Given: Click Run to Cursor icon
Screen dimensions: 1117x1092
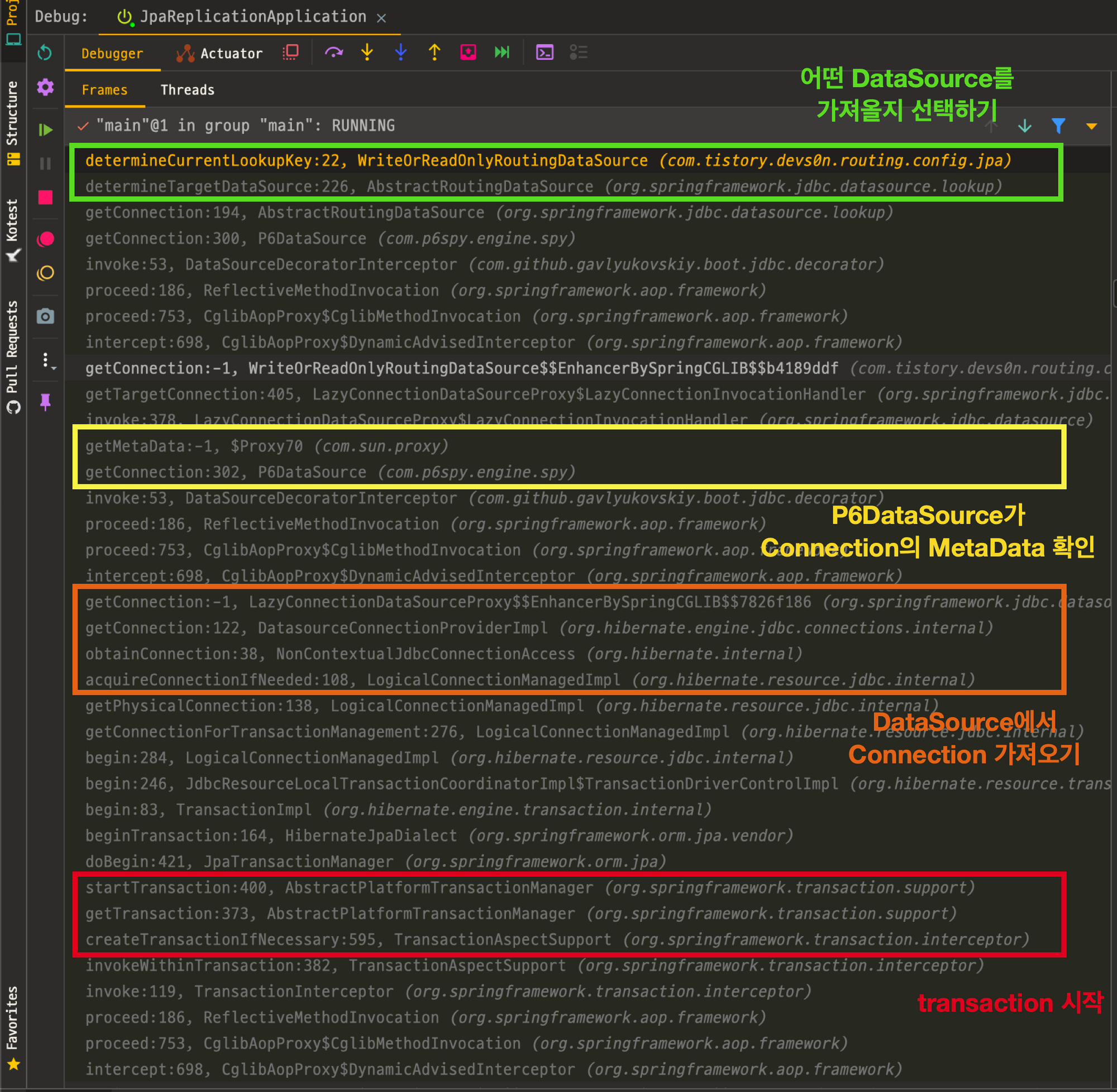Looking at the screenshot, I should pos(502,53).
